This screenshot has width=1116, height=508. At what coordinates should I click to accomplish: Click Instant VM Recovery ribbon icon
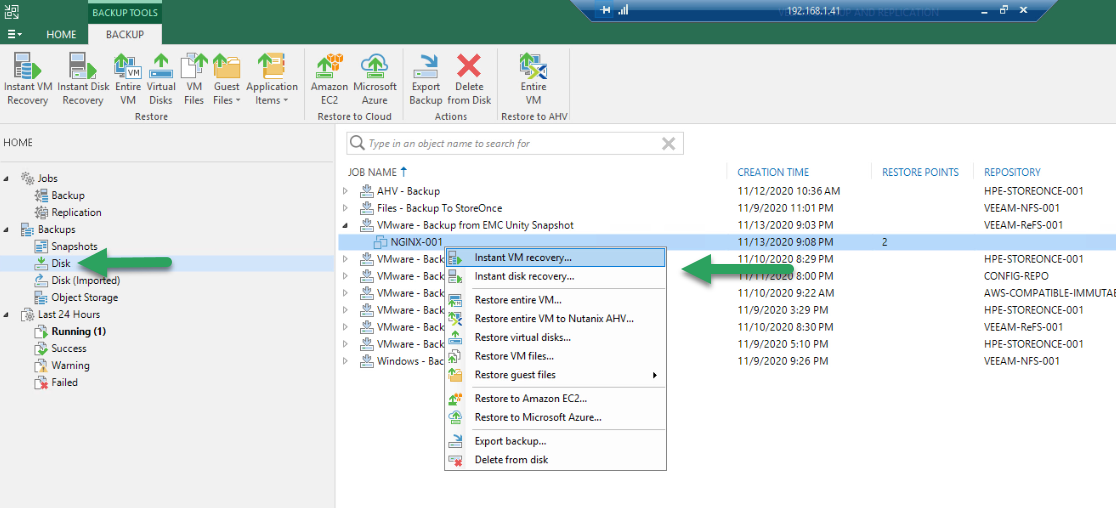pyautogui.click(x=26, y=79)
